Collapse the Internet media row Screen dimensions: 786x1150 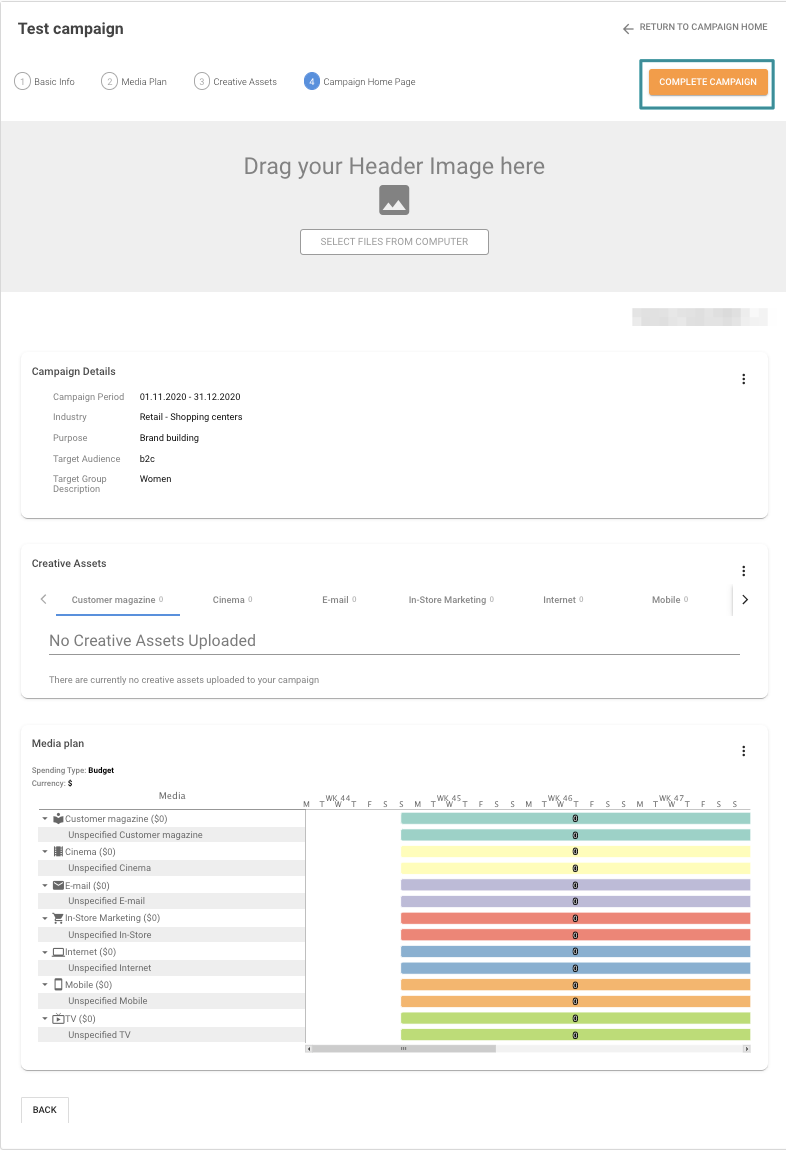pos(45,952)
